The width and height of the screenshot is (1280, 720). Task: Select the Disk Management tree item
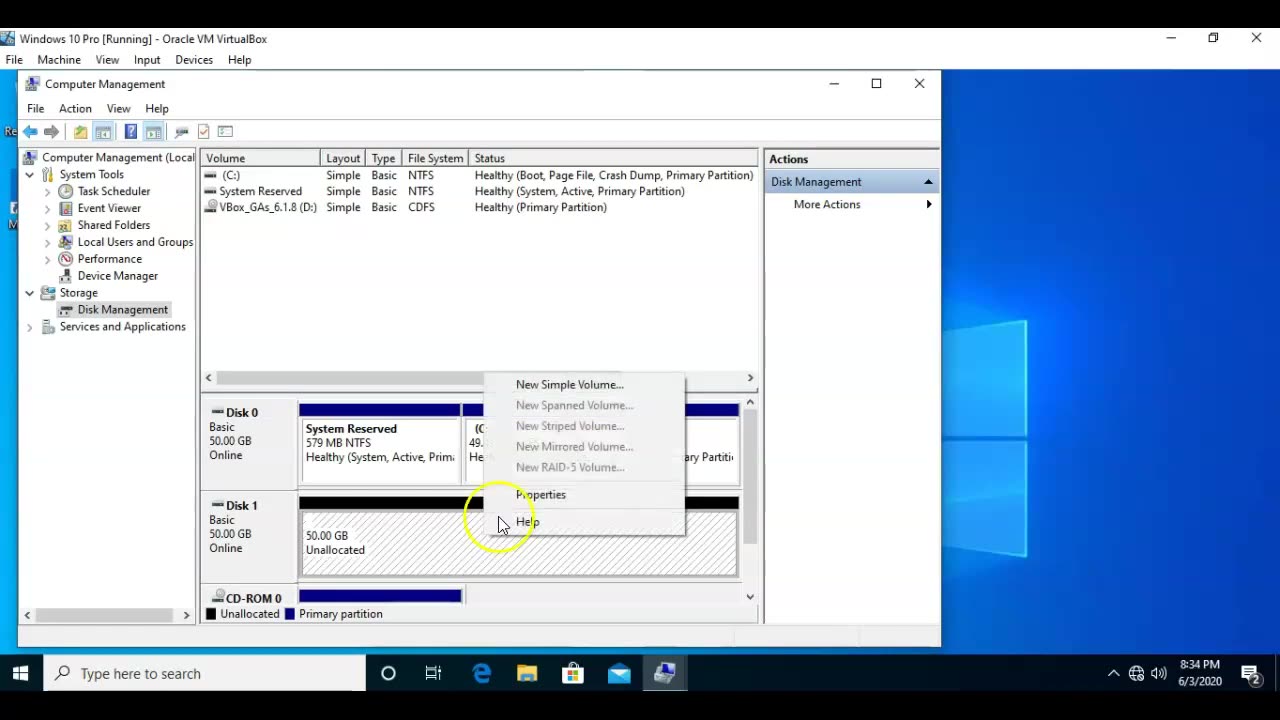tap(123, 310)
